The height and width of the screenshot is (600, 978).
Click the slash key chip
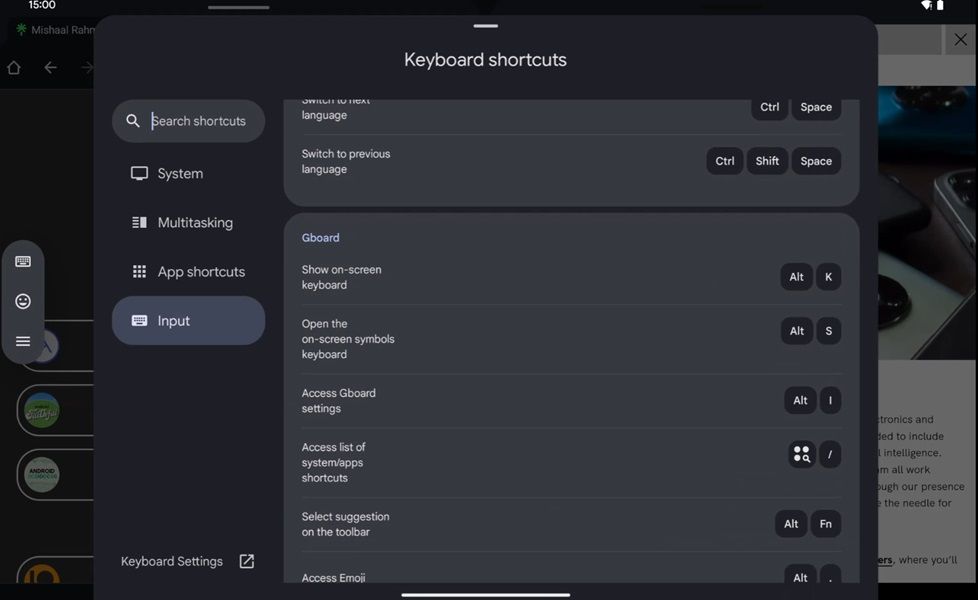pyautogui.click(x=830, y=455)
